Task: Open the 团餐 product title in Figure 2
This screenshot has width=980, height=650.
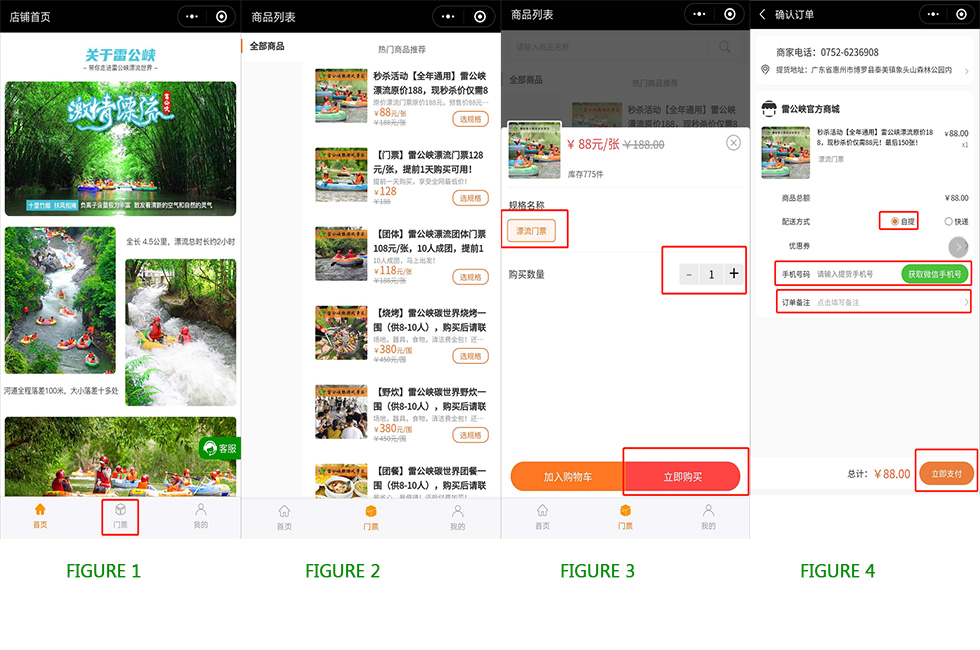Action: [x=430, y=478]
